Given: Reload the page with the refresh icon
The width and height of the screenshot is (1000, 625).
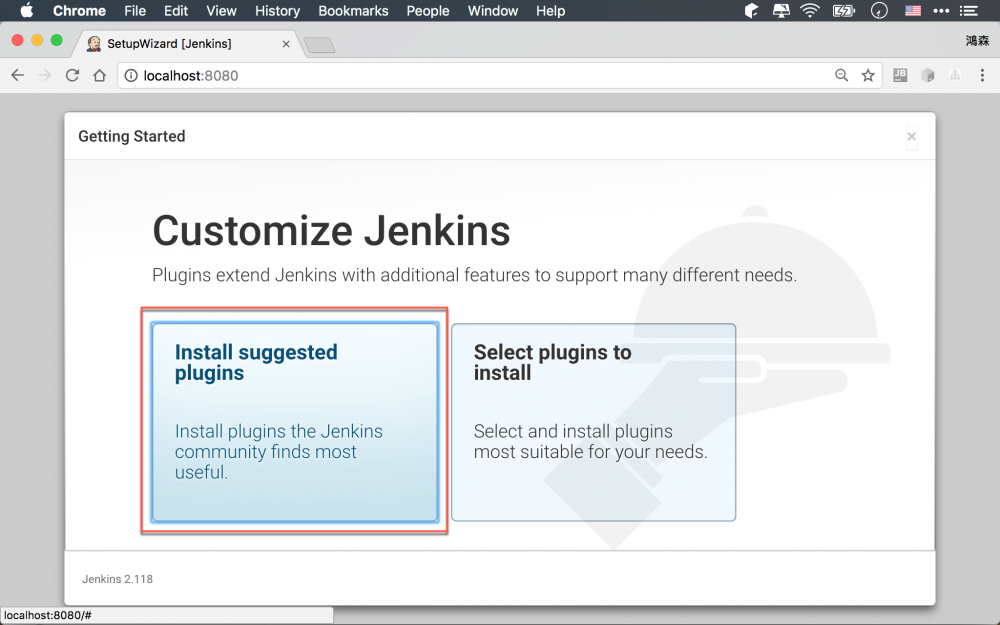Looking at the screenshot, I should pyautogui.click(x=72, y=75).
